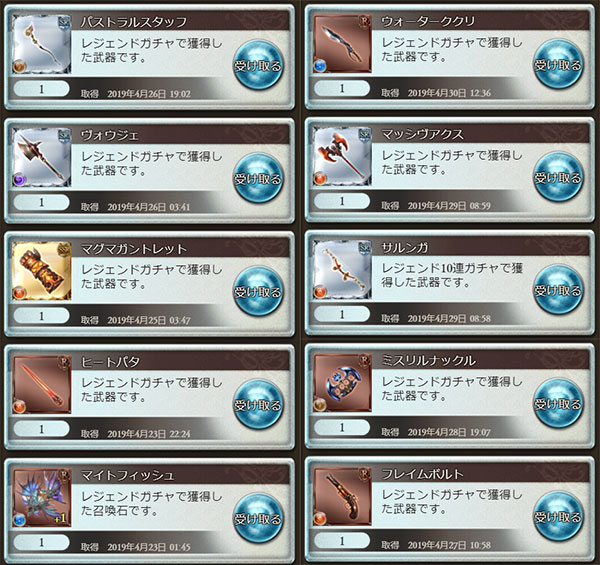Click the quantity field of フレイムボルト
600x565 pixels.
(342, 541)
